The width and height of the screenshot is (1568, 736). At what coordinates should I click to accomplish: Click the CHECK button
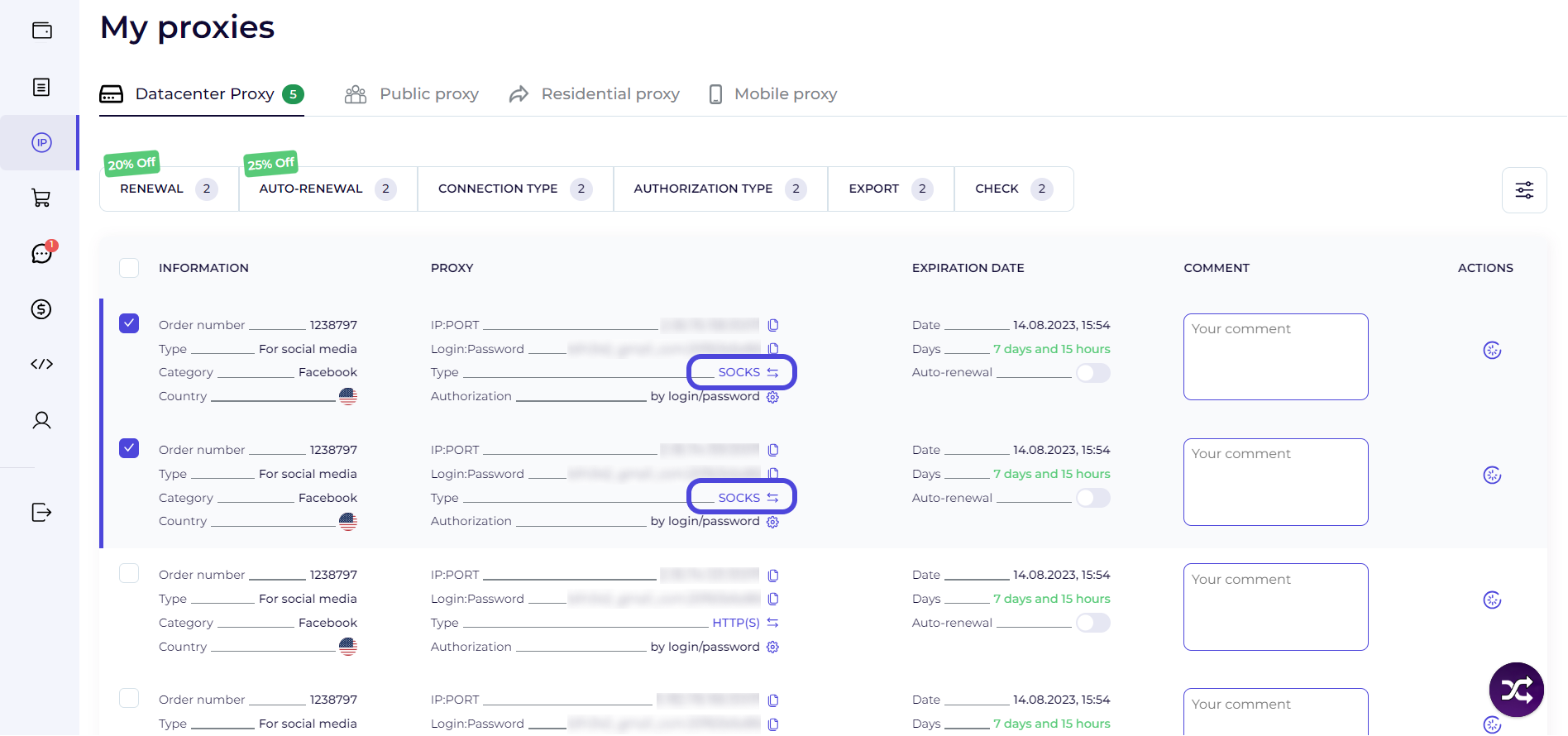pos(1014,189)
